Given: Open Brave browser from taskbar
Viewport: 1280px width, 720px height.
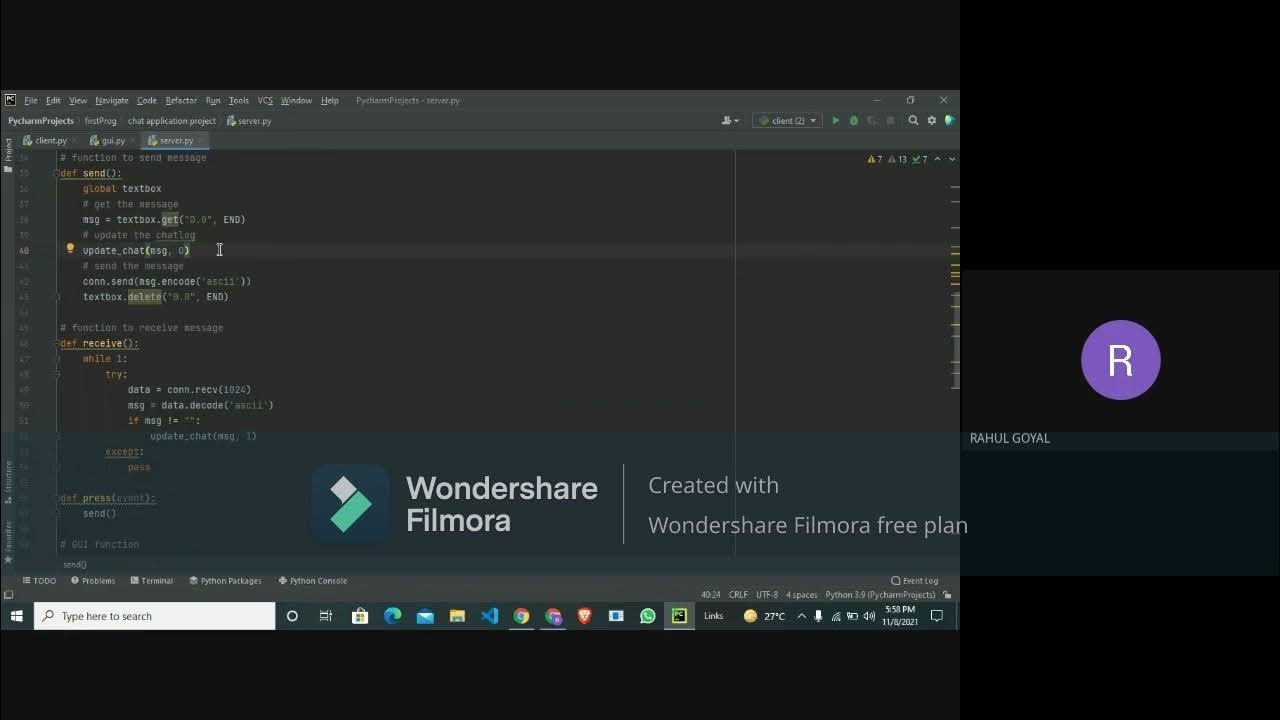Looking at the screenshot, I should coord(585,616).
